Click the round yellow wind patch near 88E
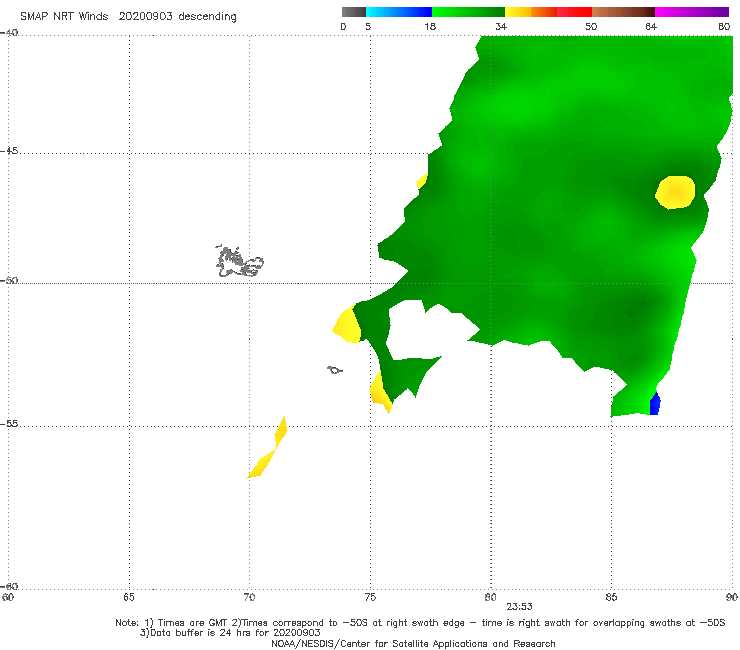 click(675, 192)
